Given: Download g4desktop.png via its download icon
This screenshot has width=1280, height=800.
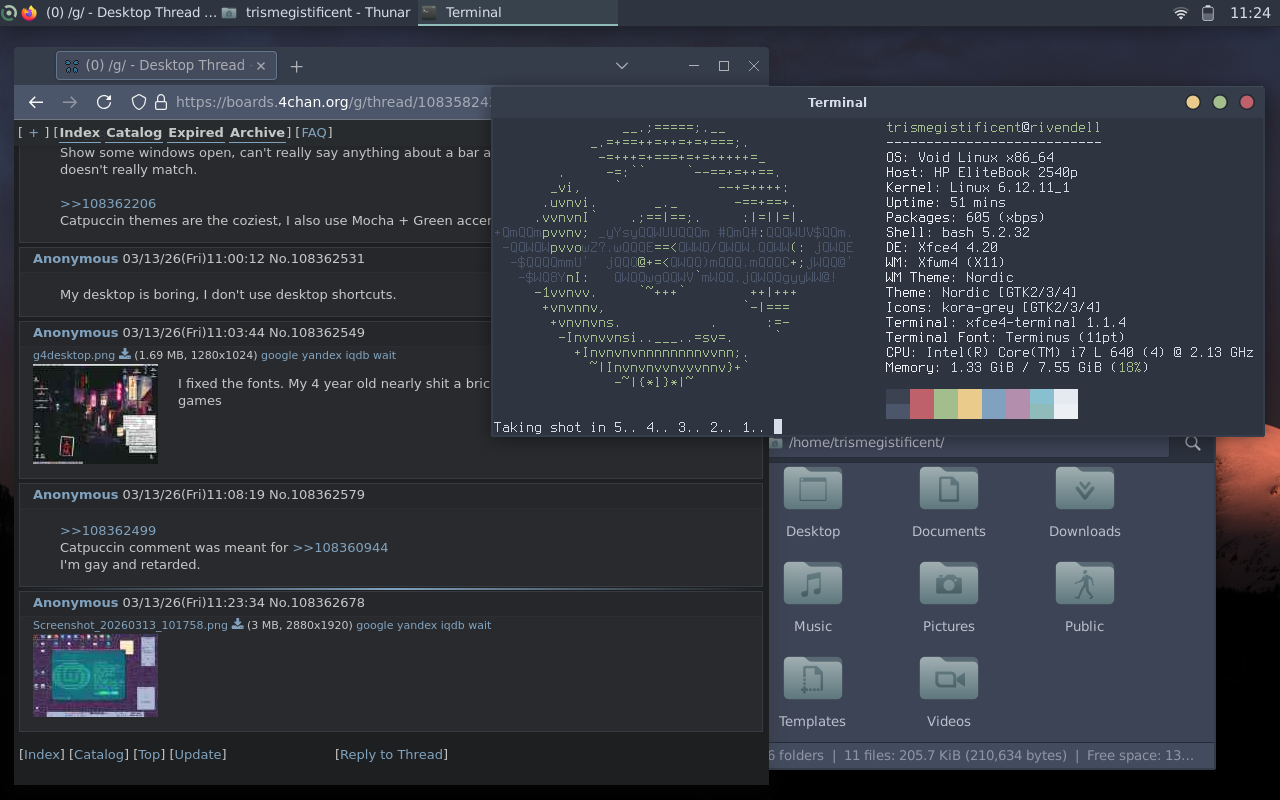Looking at the screenshot, I should (x=125, y=355).
